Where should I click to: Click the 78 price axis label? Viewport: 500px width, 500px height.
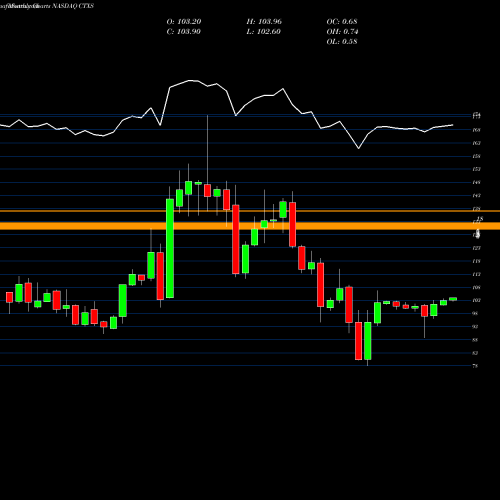(476, 366)
